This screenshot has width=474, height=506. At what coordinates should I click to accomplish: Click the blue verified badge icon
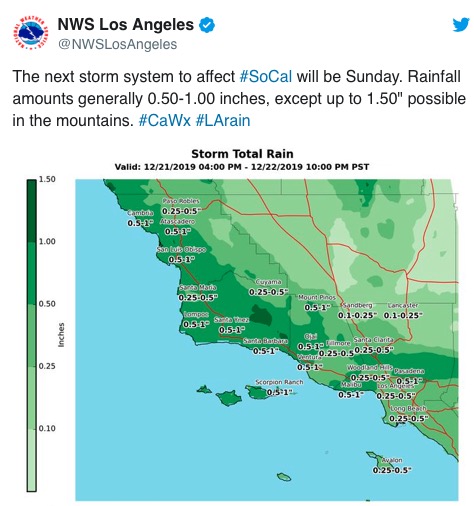coord(207,25)
